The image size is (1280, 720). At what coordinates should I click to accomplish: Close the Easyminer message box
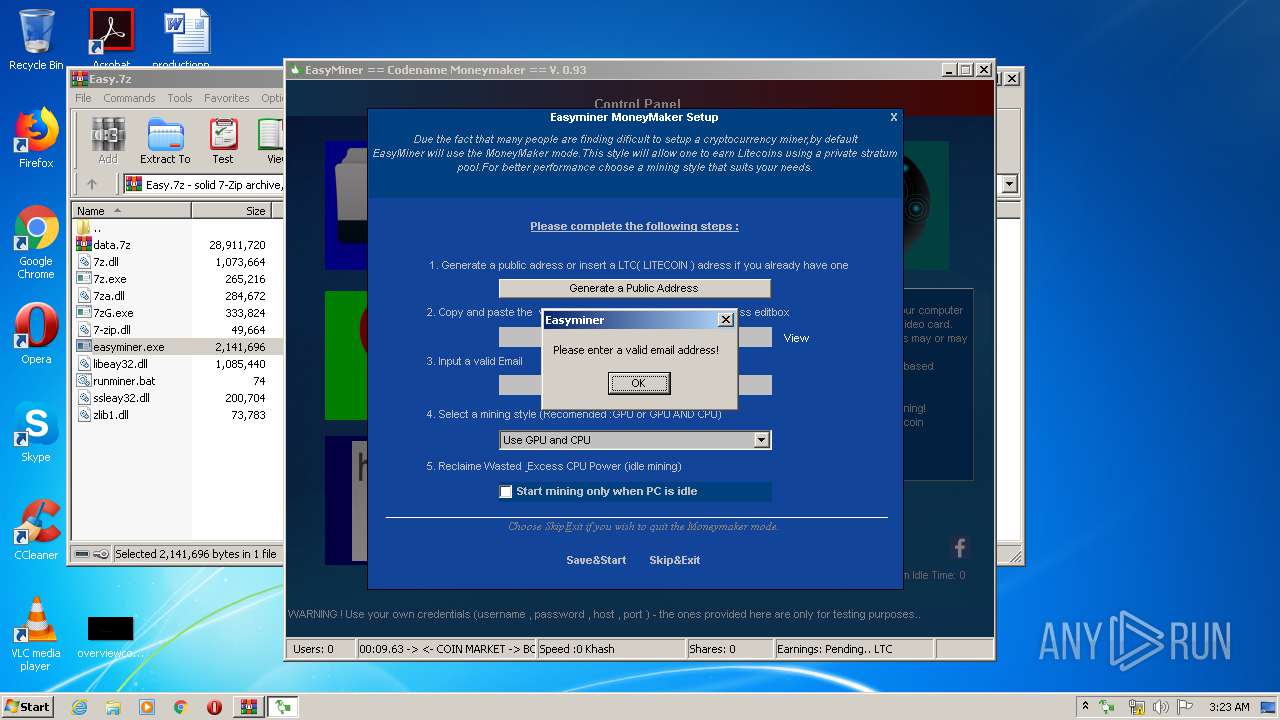[726, 320]
